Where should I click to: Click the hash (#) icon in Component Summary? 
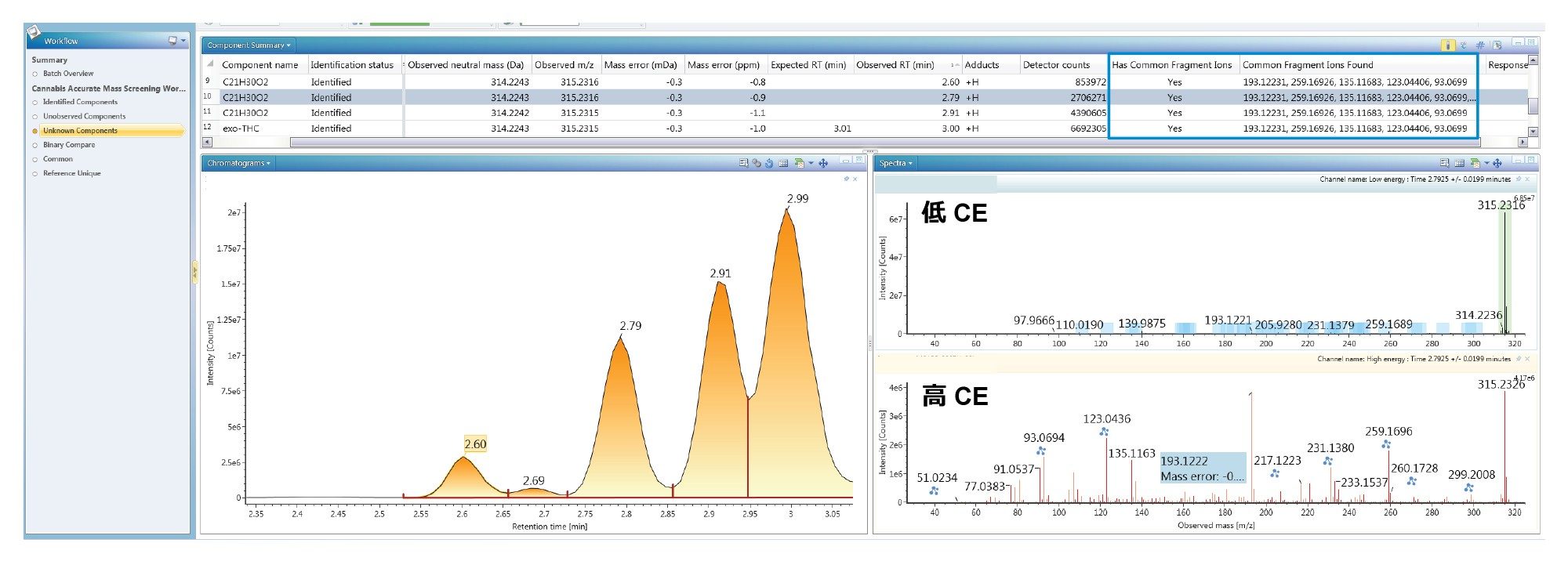[x=1480, y=45]
